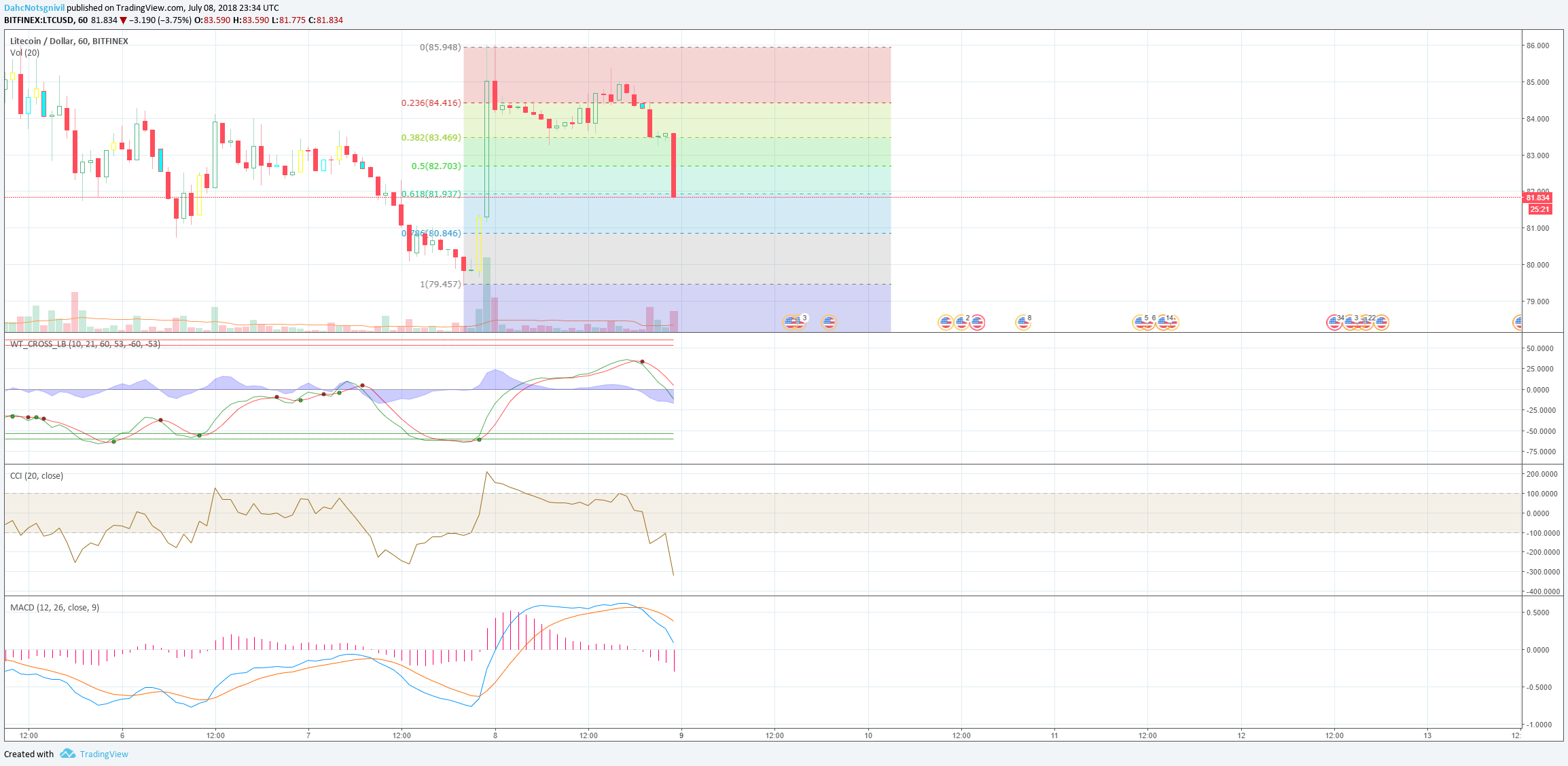Select the last large red candle at 81.834
1568x766 pixels.
pyautogui.click(x=674, y=165)
